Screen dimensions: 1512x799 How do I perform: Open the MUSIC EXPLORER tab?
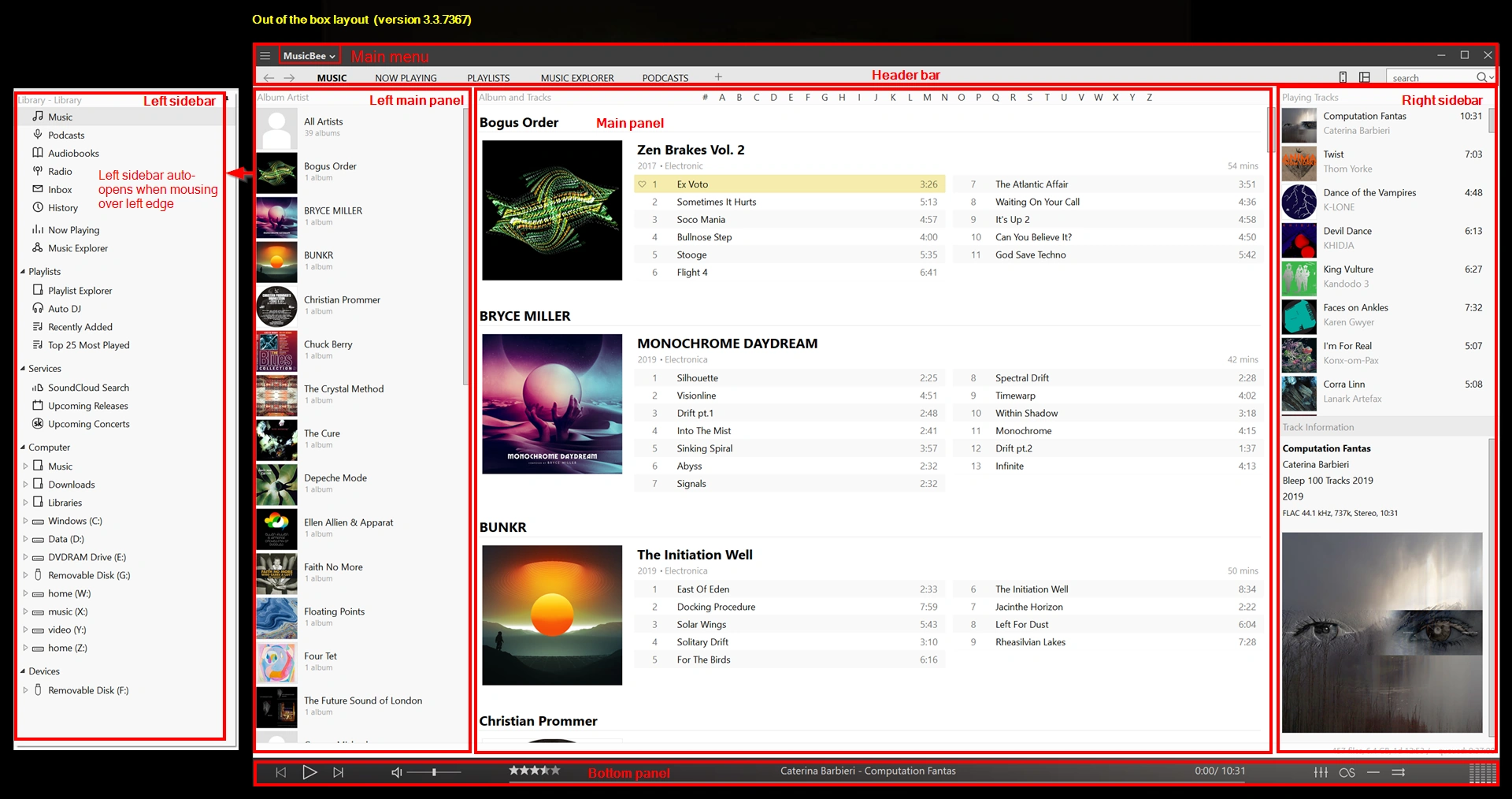coord(576,77)
